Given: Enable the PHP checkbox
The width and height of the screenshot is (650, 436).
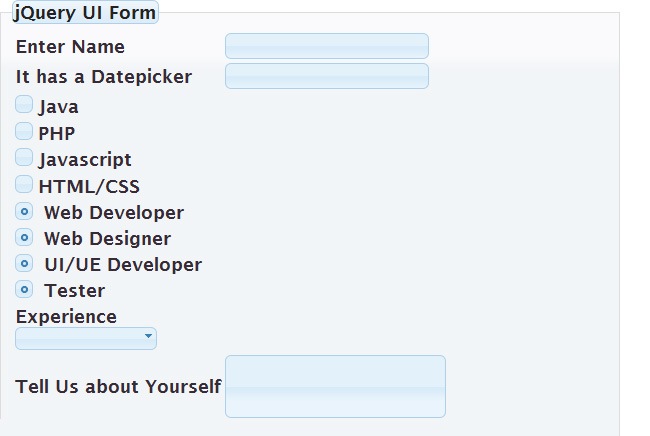Looking at the screenshot, I should [x=24, y=131].
